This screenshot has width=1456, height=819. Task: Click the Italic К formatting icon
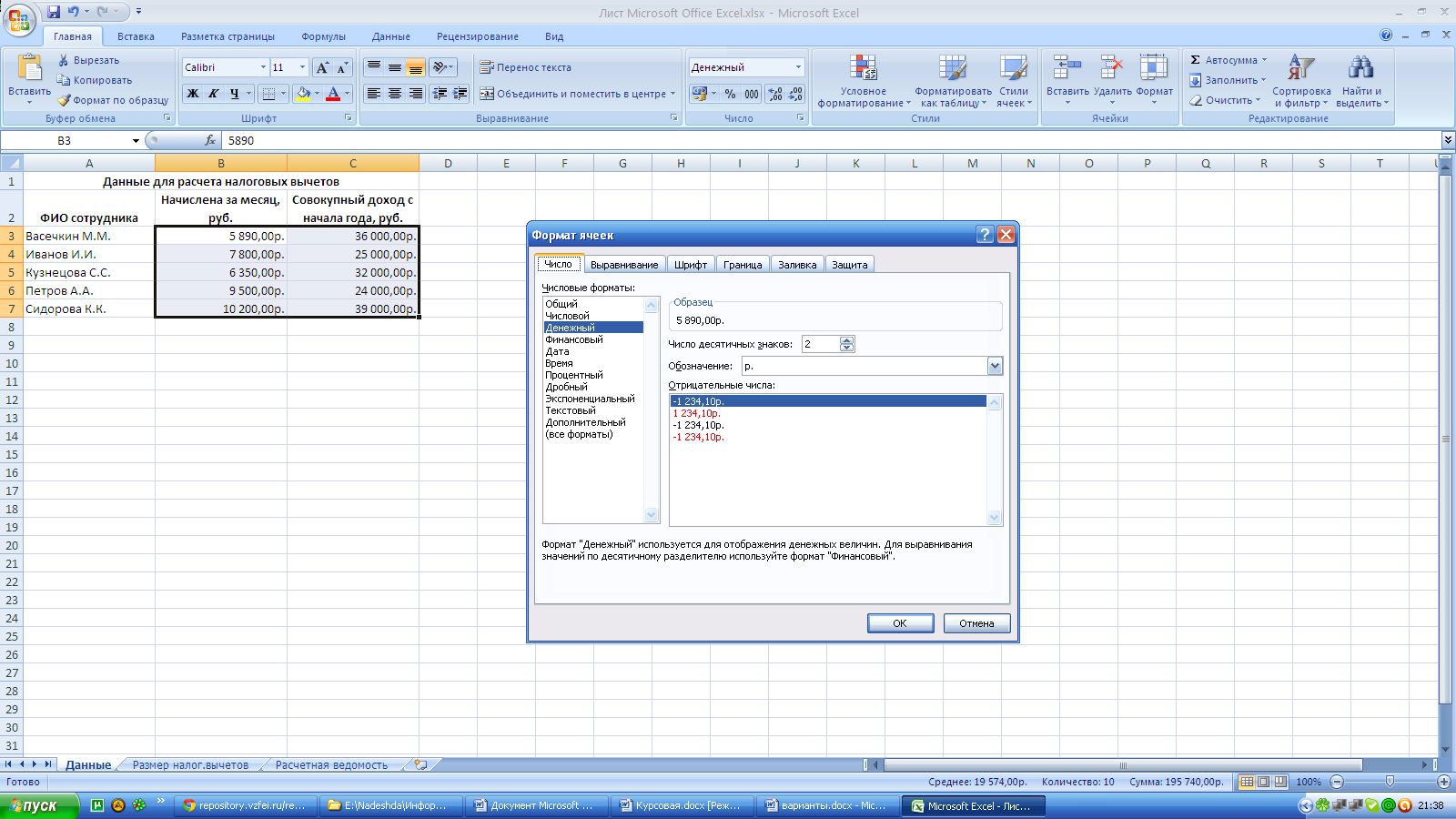point(214,94)
